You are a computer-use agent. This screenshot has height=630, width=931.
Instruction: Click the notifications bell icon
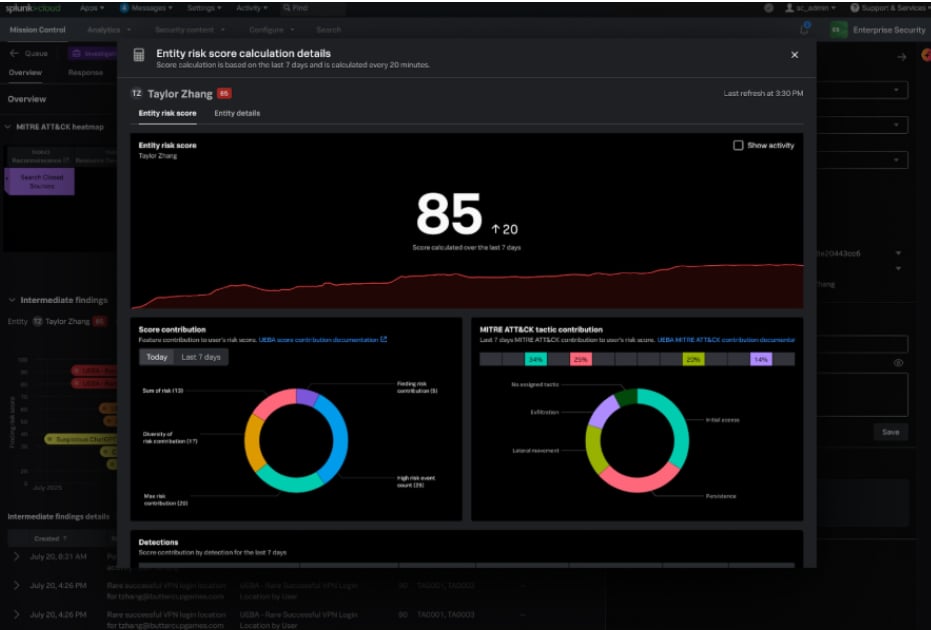pyautogui.click(x=803, y=30)
